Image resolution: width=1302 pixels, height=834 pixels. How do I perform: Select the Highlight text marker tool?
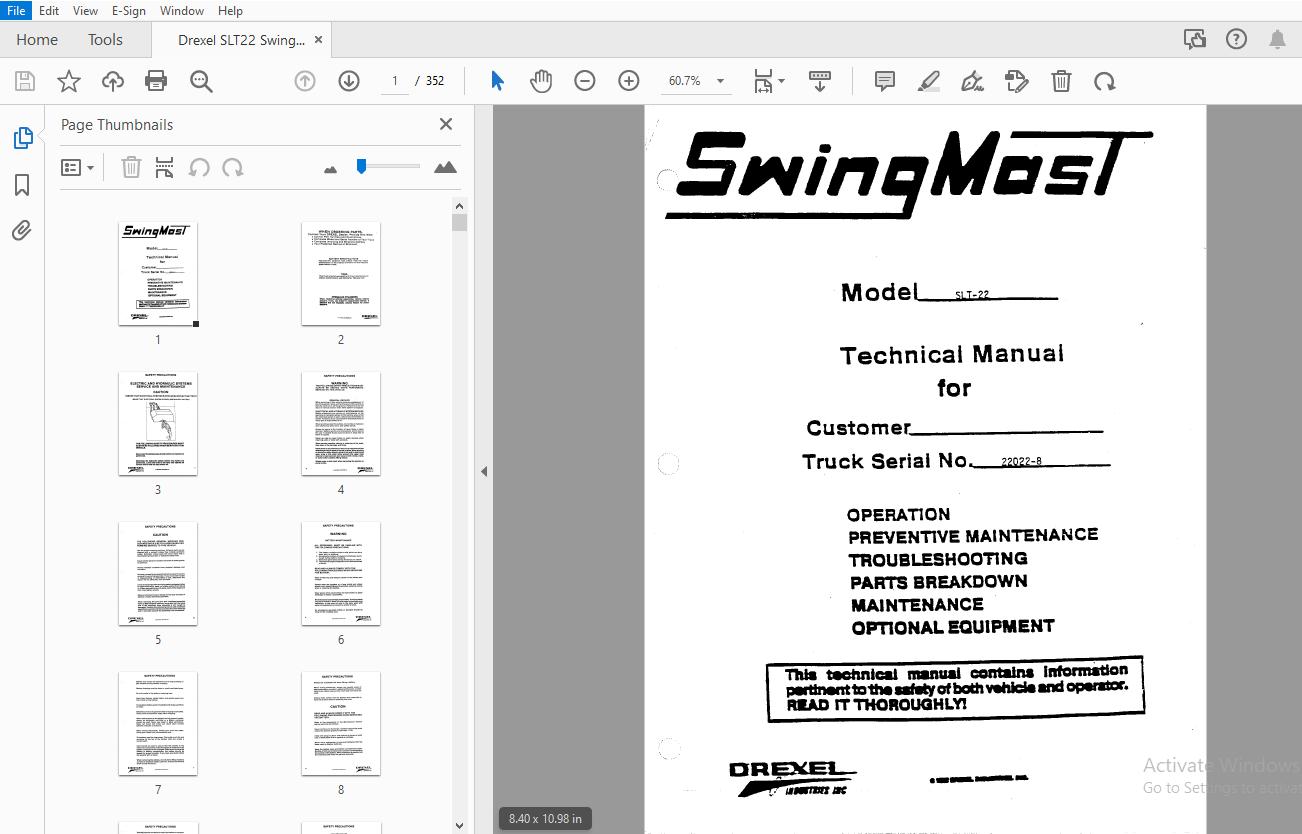(x=929, y=81)
